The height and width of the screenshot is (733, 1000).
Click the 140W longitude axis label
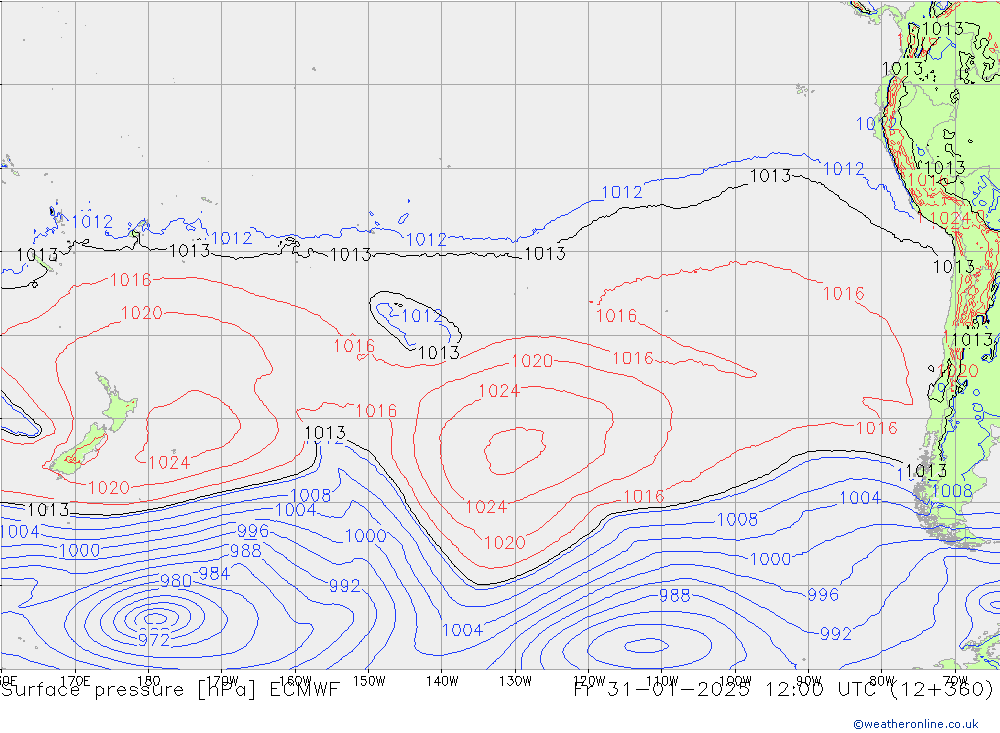[441, 681]
